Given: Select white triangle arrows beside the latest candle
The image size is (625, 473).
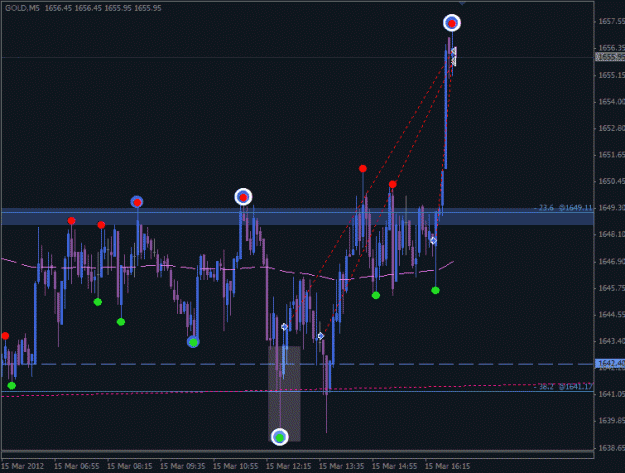Looking at the screenshot, I should pyautogui.click(x=454, y=56).
